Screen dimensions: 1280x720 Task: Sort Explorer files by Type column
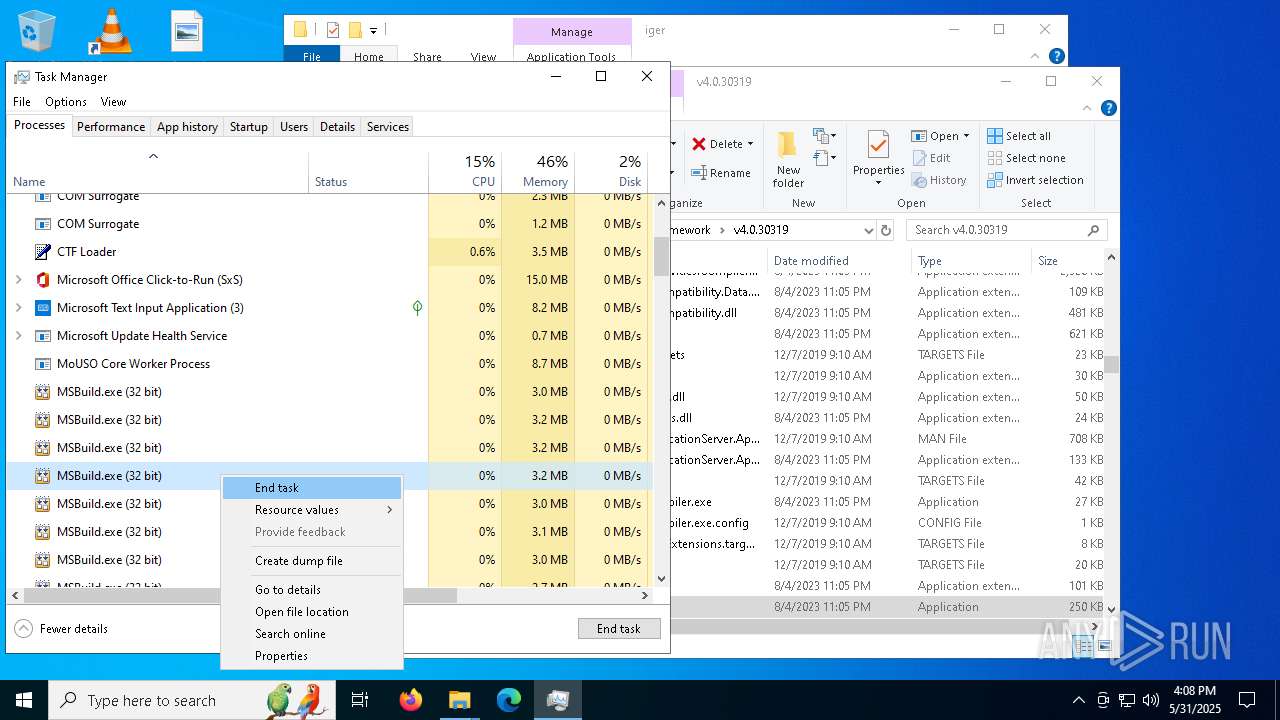click(x=930, y=261)
